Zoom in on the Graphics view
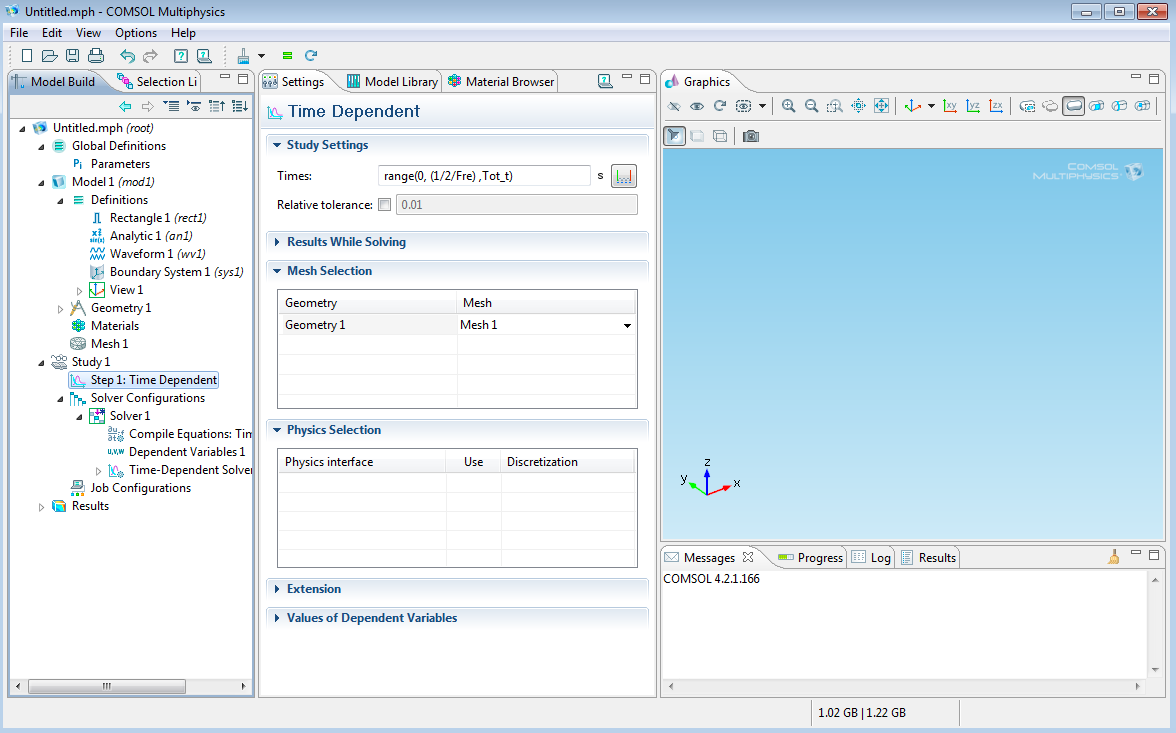 click(788, 106)
